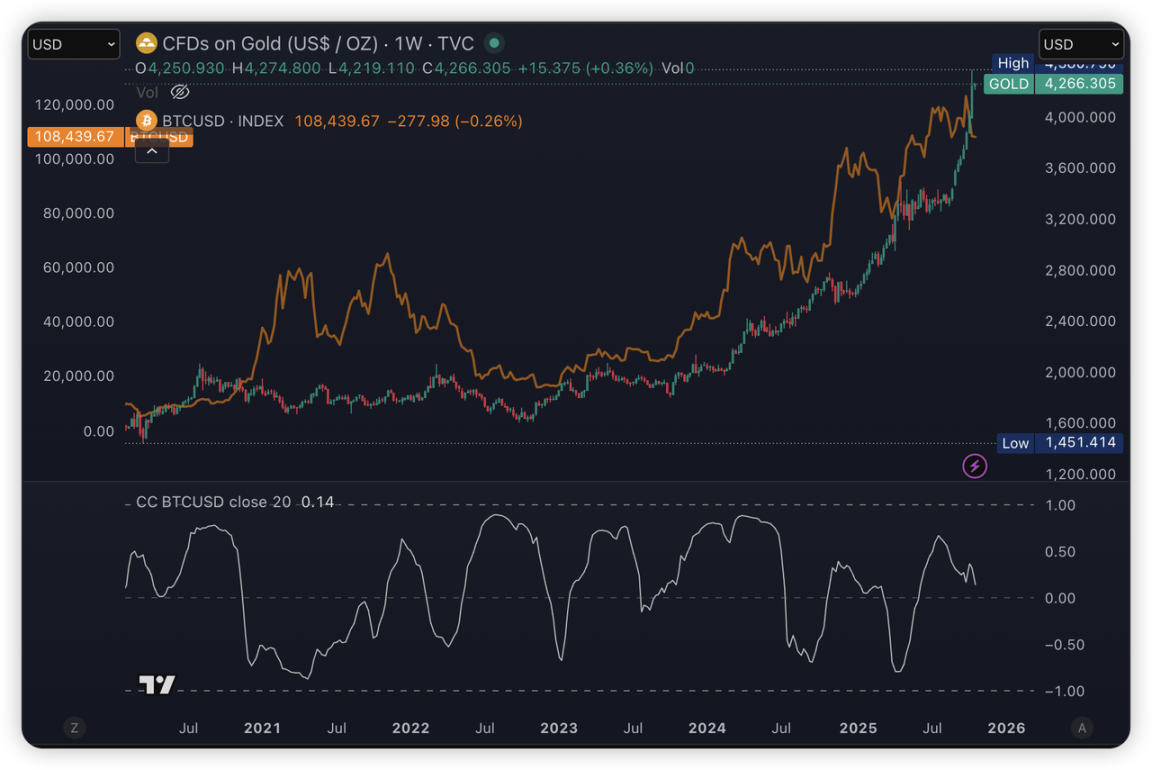Click the gold bars symbol icon
1152x770 pixels.
pos(147,43)
